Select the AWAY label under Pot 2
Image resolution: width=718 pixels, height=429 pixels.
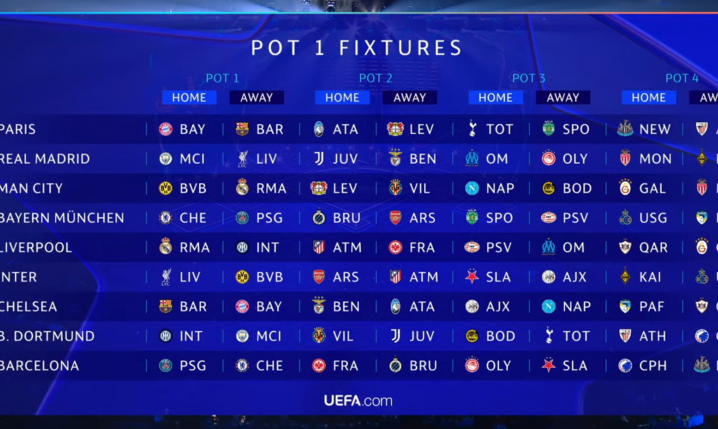pos(410,98)
